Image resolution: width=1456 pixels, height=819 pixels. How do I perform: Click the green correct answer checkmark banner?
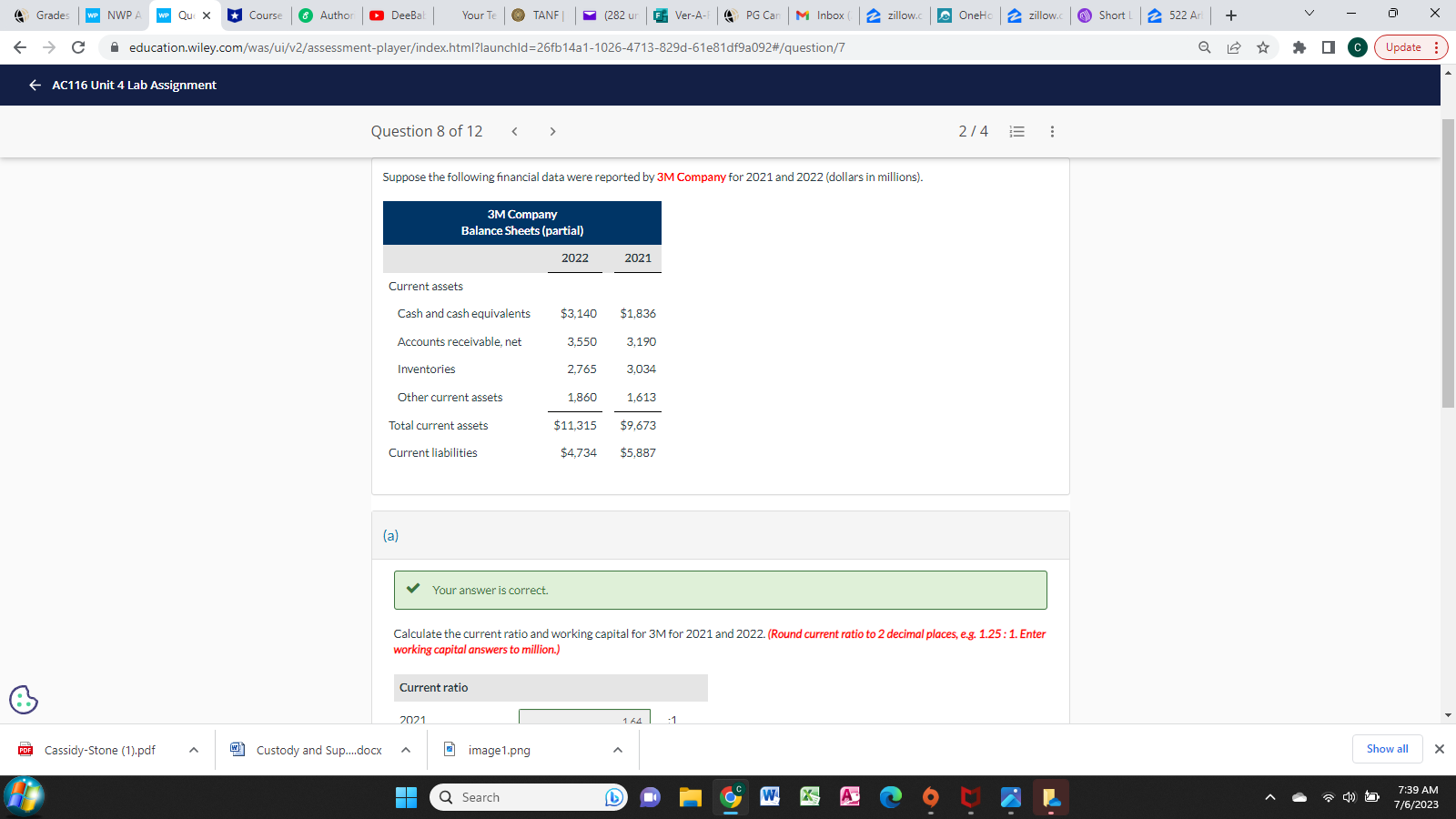click(x=720, y=590)
